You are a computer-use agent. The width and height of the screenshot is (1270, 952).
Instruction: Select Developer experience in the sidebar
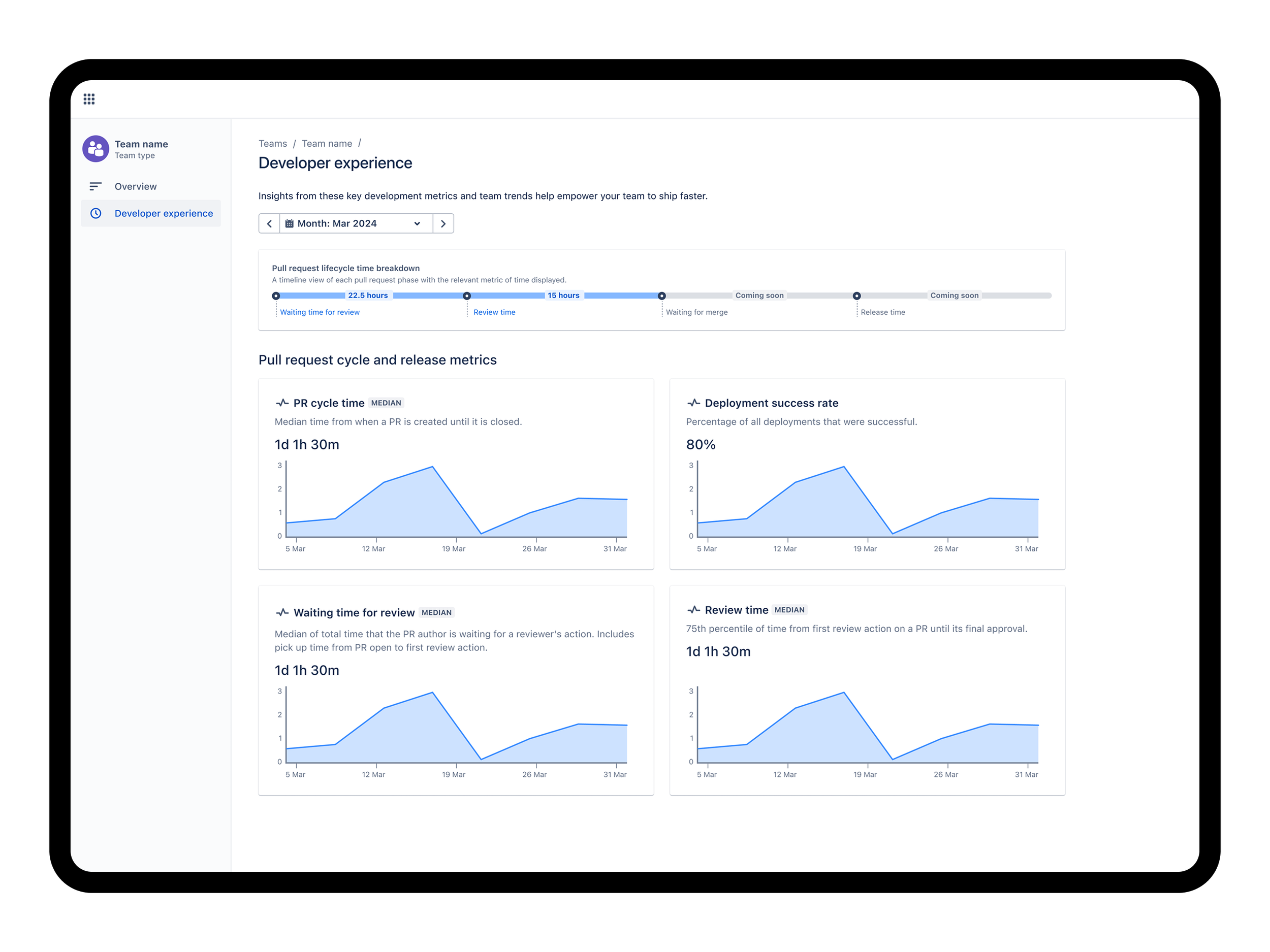[164, 213]
